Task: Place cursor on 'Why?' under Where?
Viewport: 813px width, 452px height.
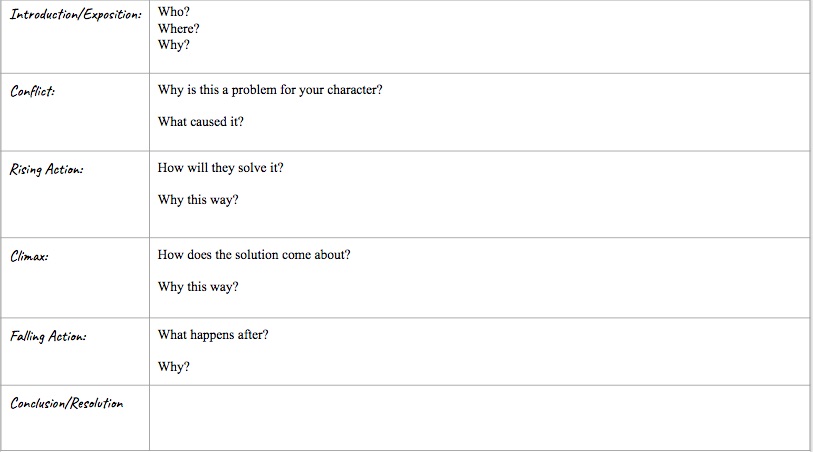Action: tap(174, 45)
